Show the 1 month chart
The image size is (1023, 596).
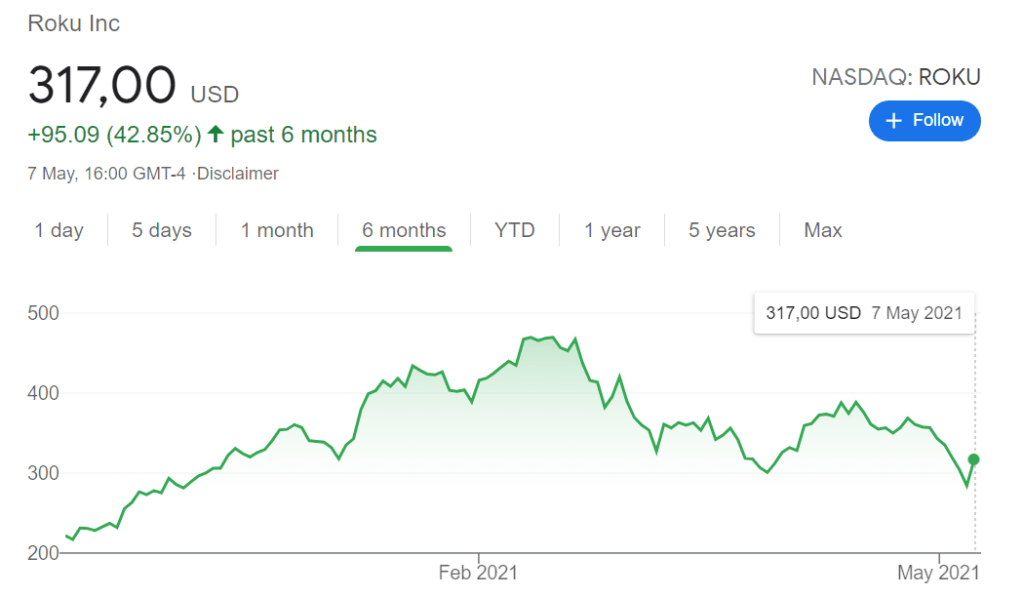click(x=277, y=231)
